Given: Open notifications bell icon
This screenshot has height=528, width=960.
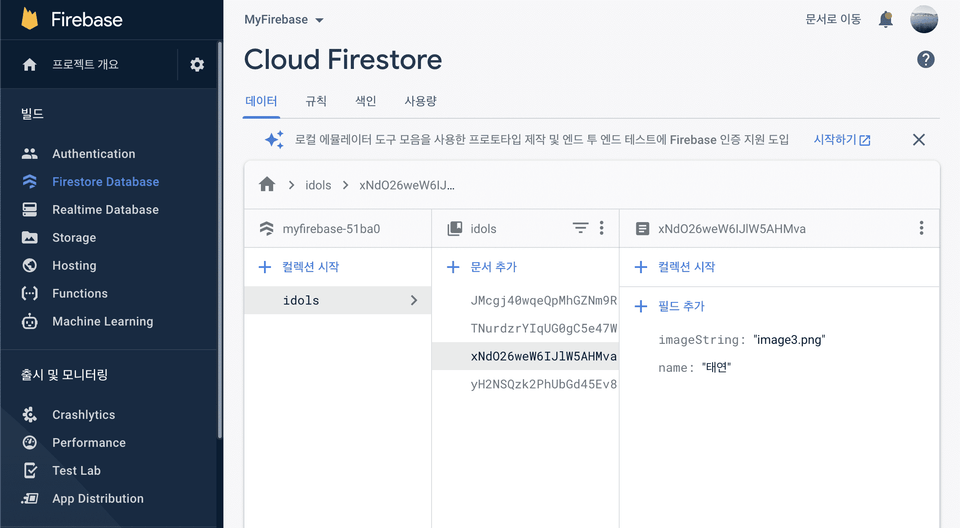Looking at the screenshot, I should coord(885,20).
